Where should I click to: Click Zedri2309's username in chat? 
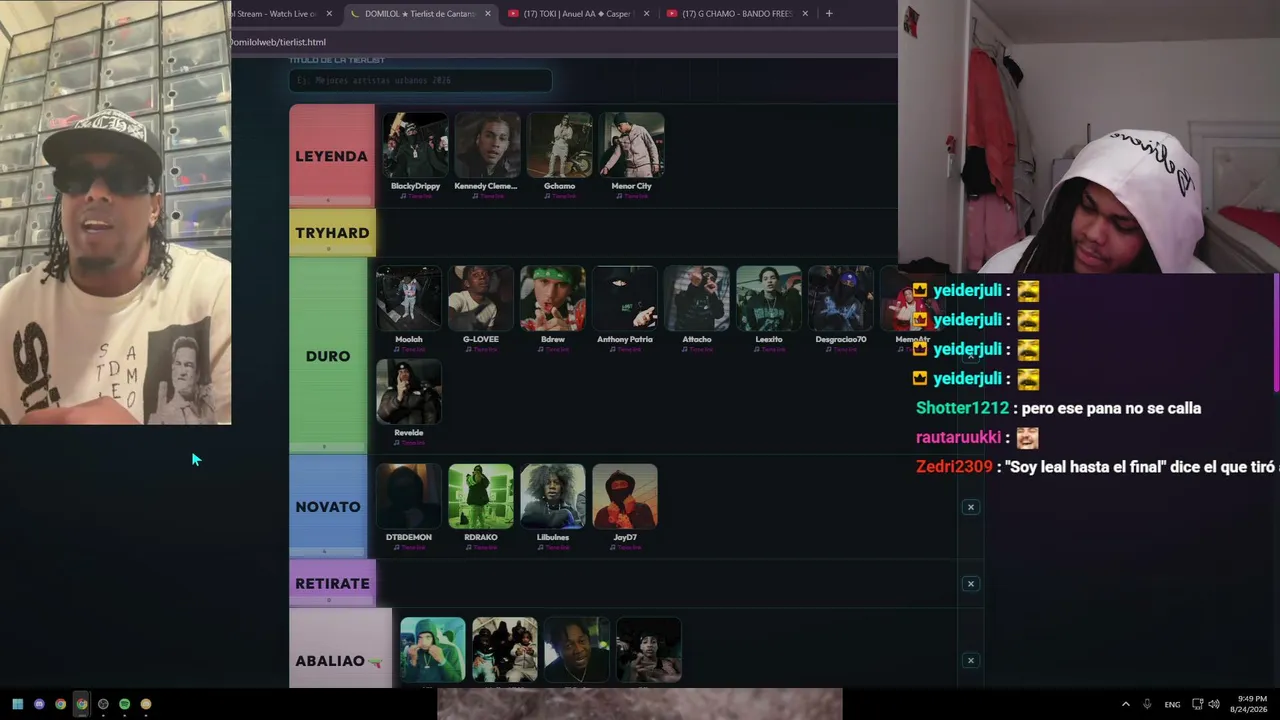[954, 467]
